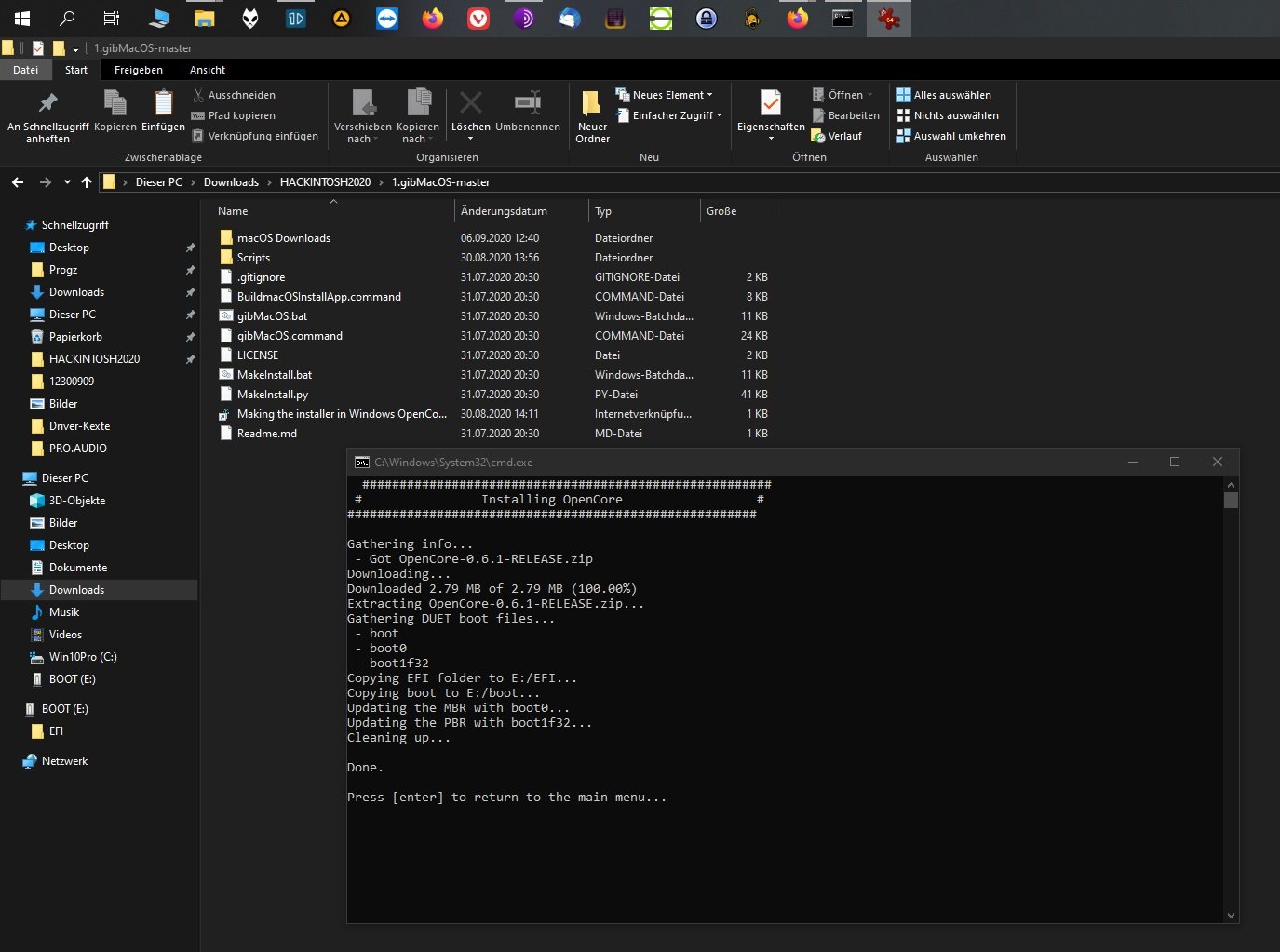Switch to the Ansicht ribbon tab
The height and width of the screenshot is (952, 1280).
click(x=207, y=70)
